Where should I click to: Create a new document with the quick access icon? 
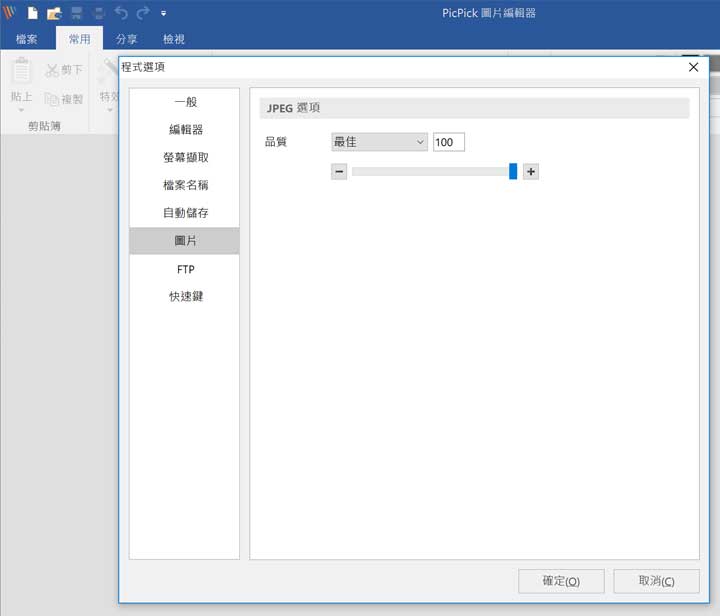[x=33, y=13]
